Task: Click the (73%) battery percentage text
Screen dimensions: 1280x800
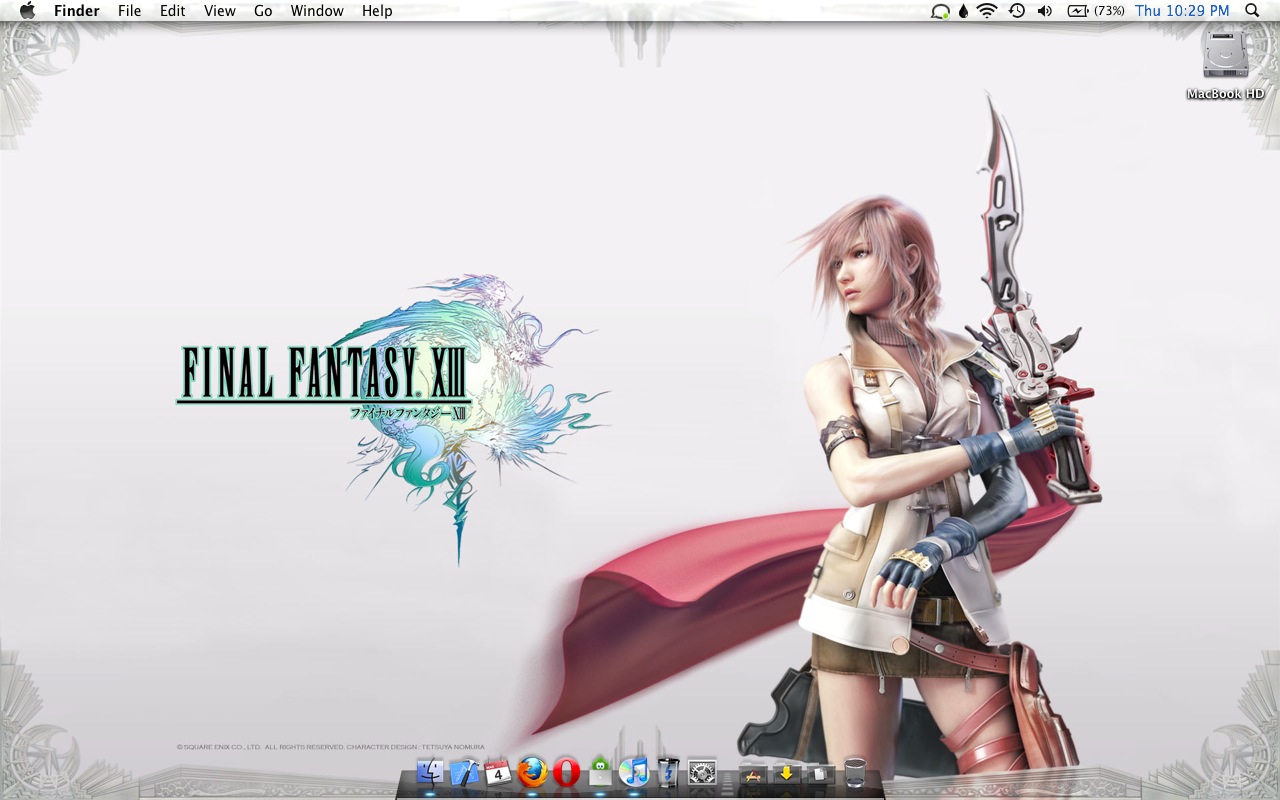Action: (x=1110, y=11)
